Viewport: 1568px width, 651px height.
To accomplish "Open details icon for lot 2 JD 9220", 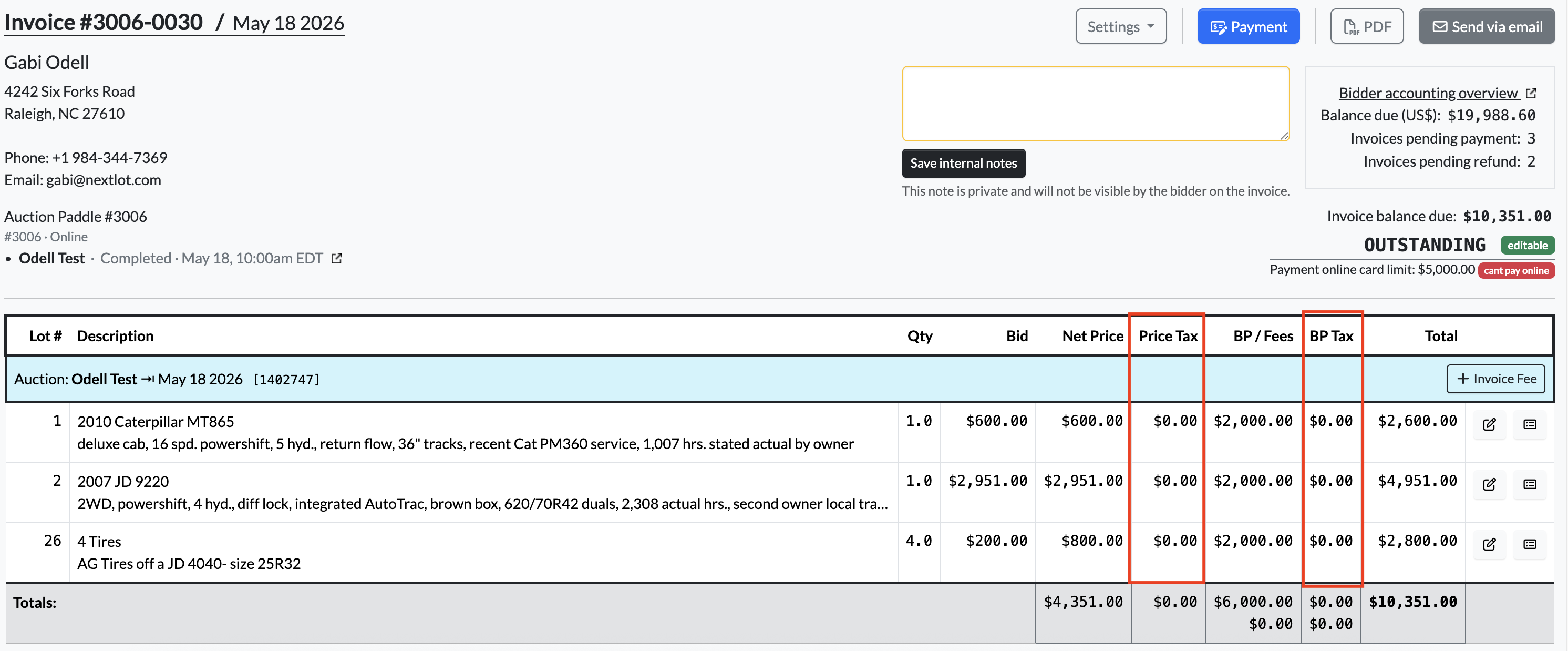I will tap(1530, 485).
